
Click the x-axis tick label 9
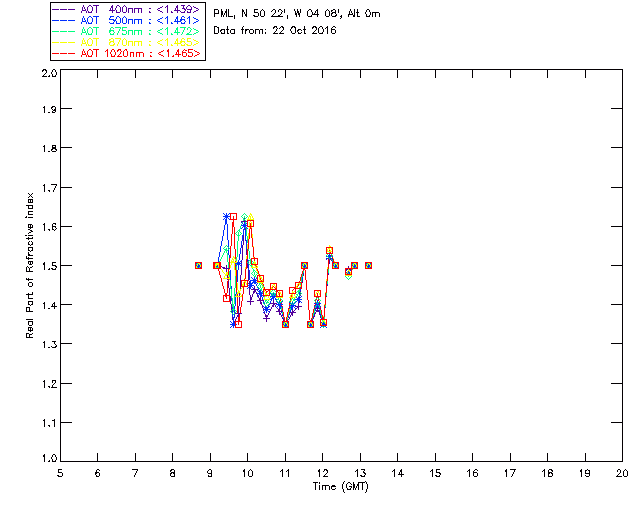(210, 473)
